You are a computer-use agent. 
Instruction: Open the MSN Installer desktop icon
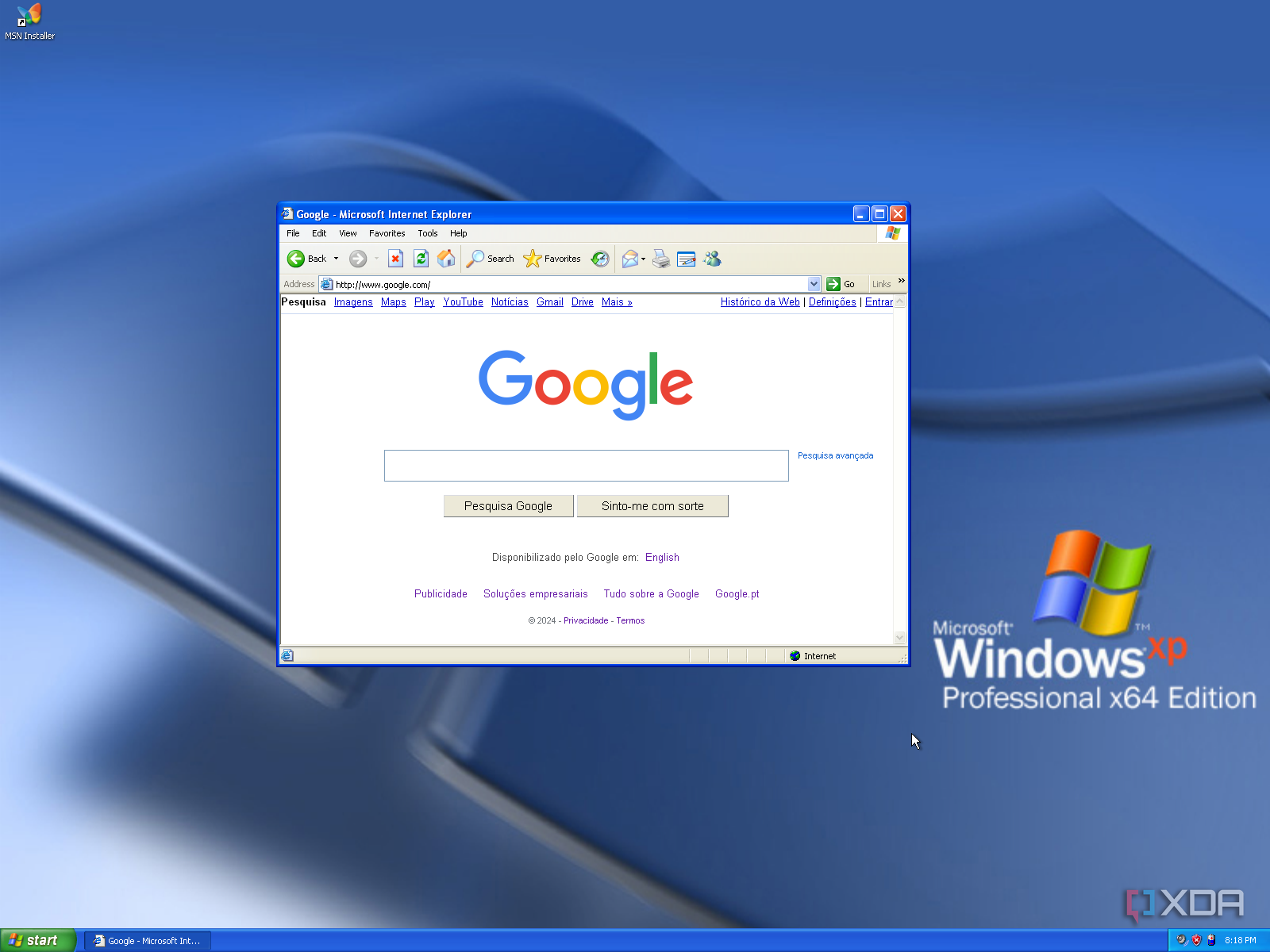[29, 21]
